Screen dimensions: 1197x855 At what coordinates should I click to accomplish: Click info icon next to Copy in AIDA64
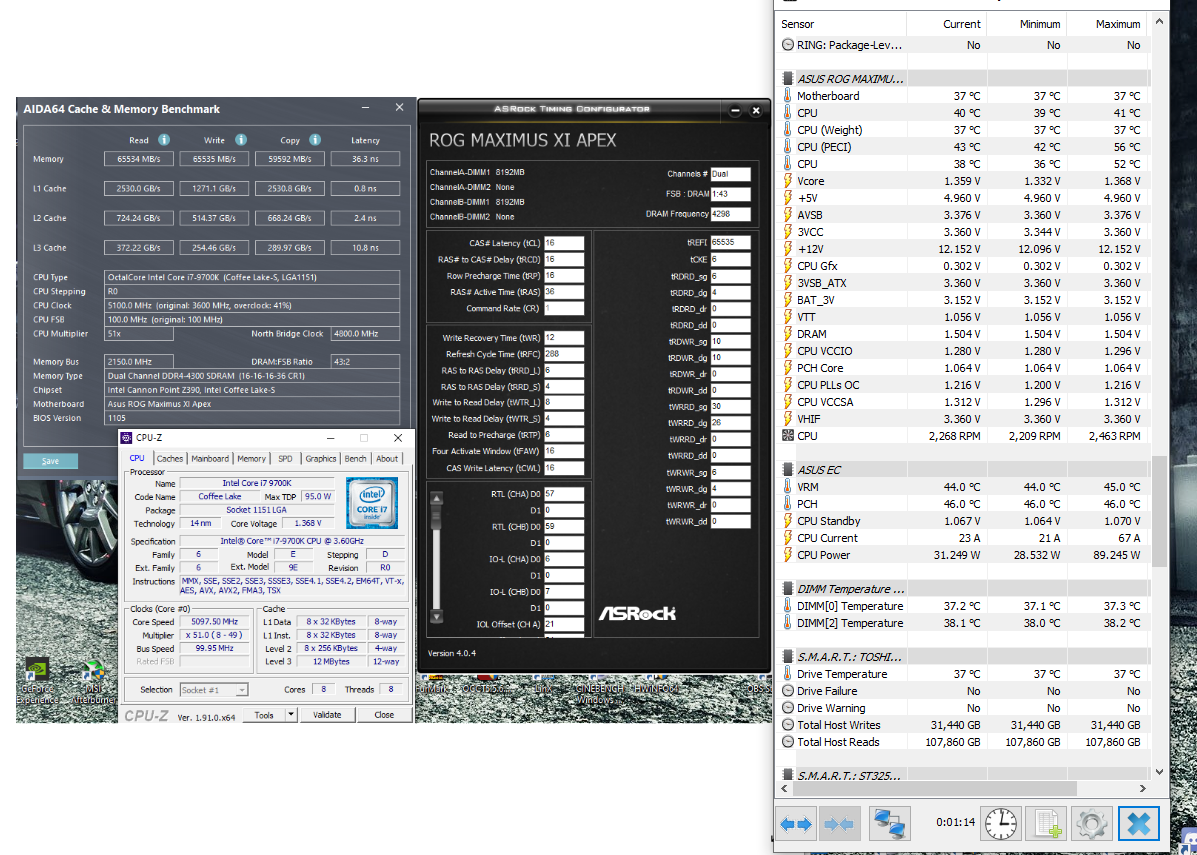coord(315,140)
